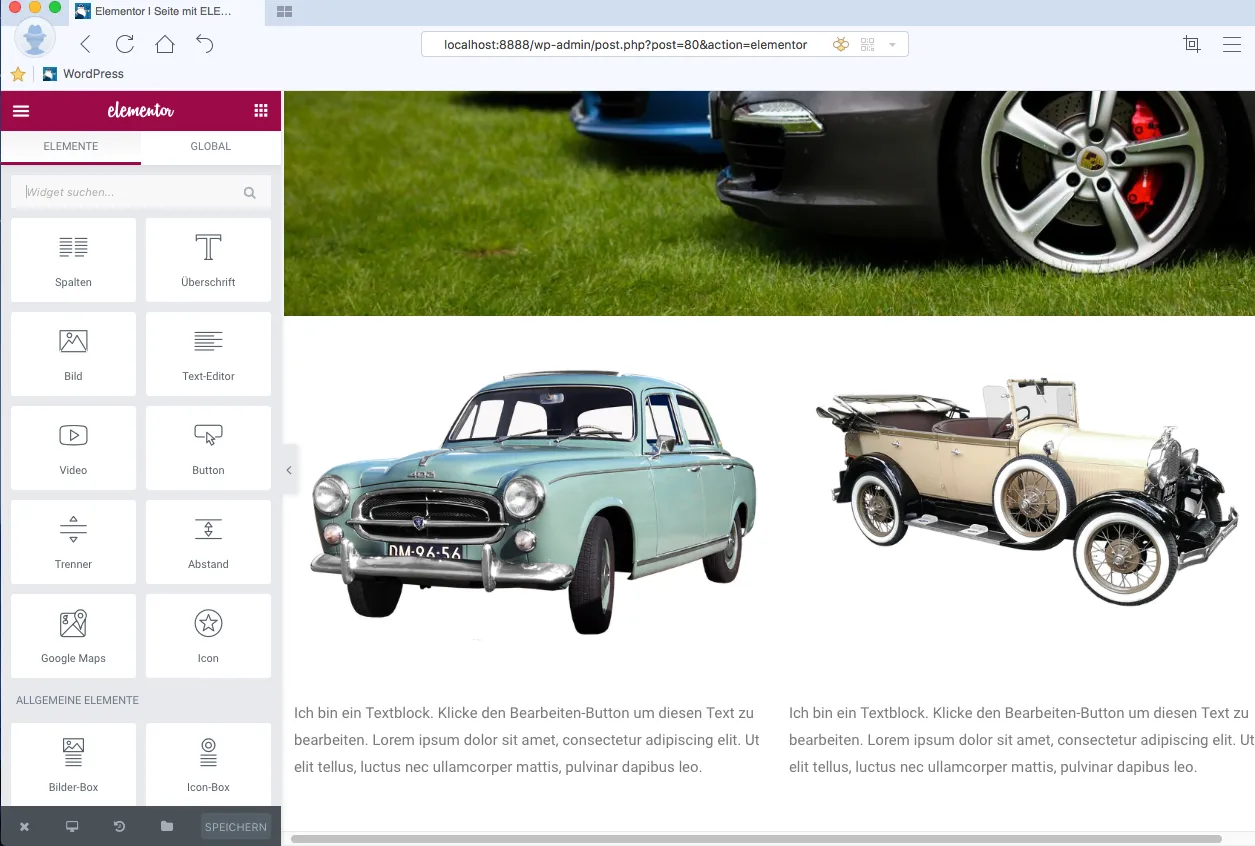Select the Bild widget

click(73, 354)
